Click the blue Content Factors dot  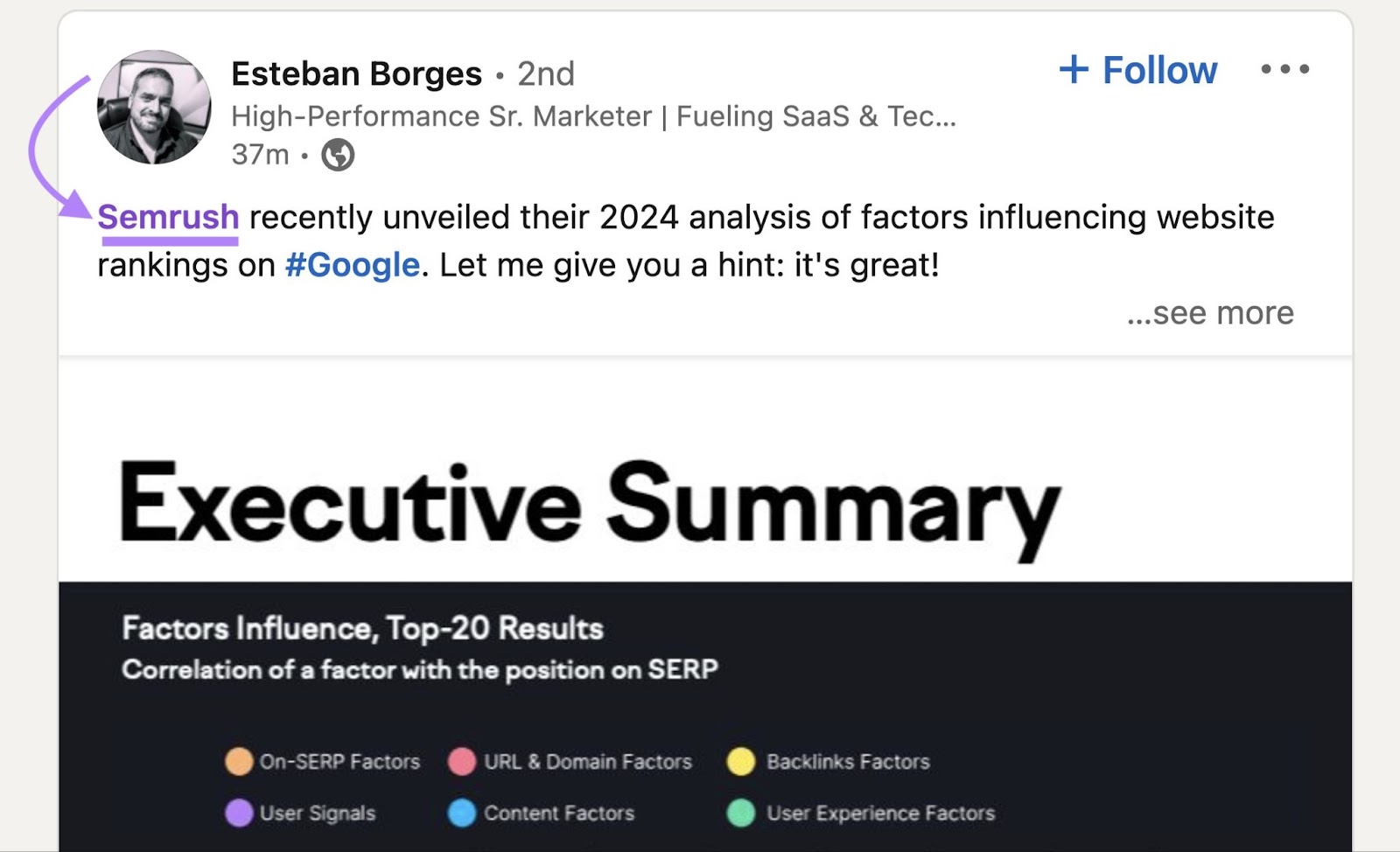[458, 813]
